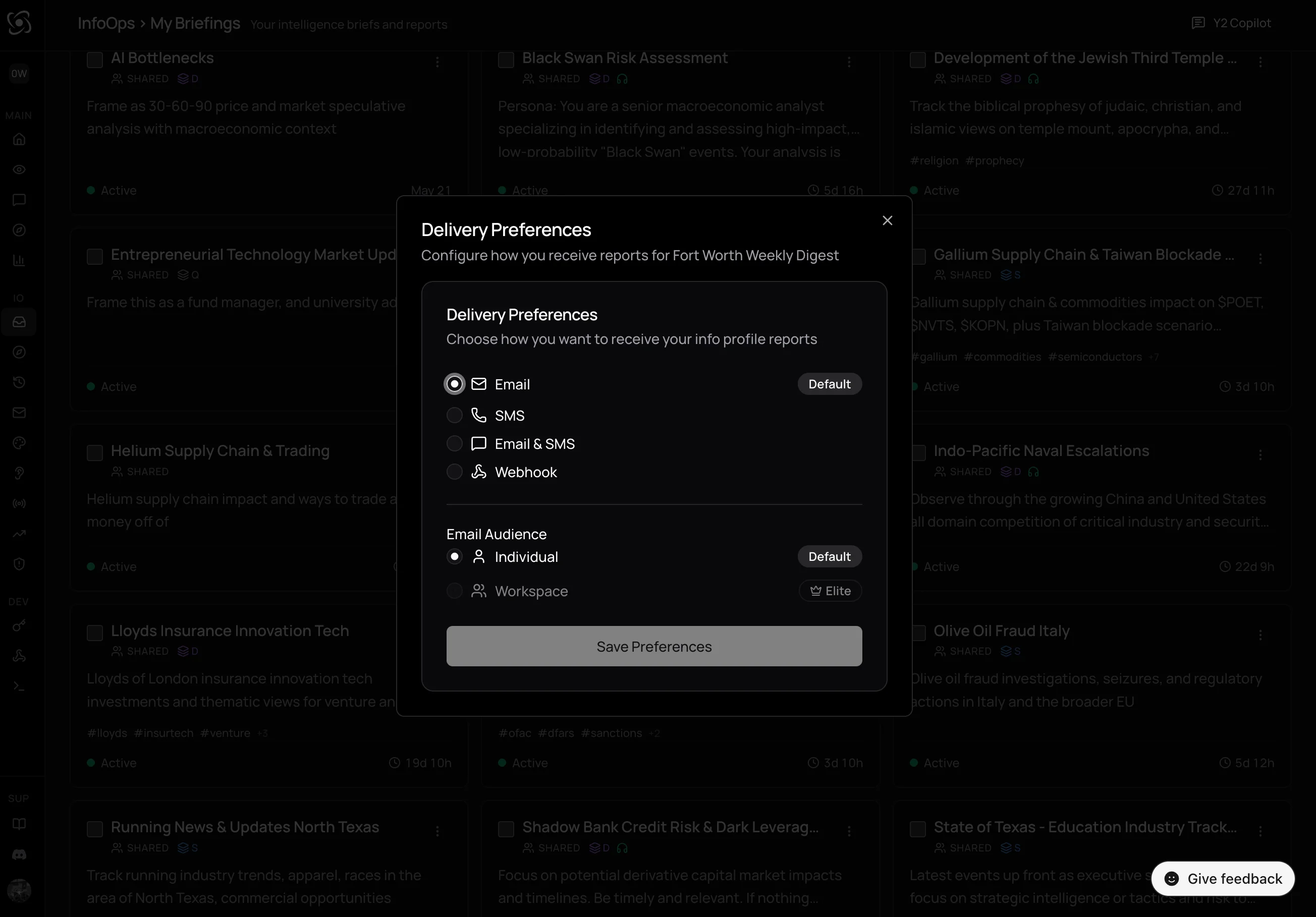Select the Workspace audience radio option
Viewport: 1316px width, 917px height.
(x=455, y=591)
